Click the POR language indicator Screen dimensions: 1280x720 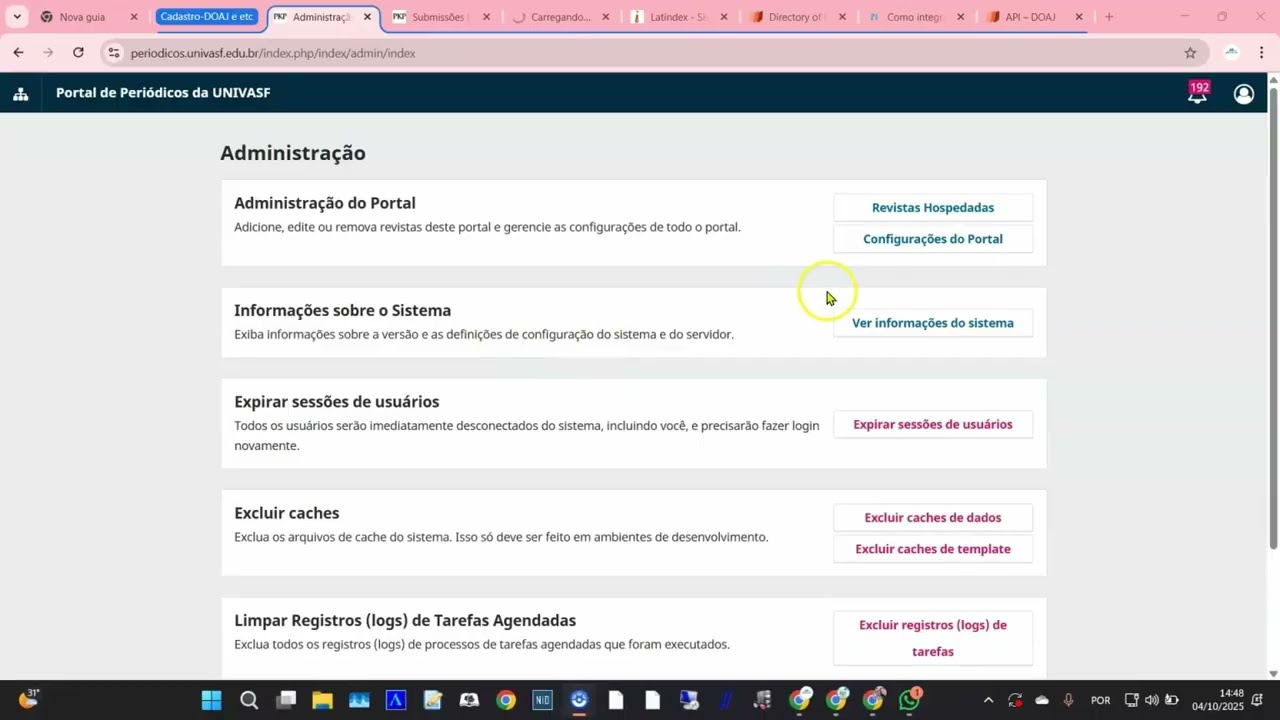(1101, 700)
